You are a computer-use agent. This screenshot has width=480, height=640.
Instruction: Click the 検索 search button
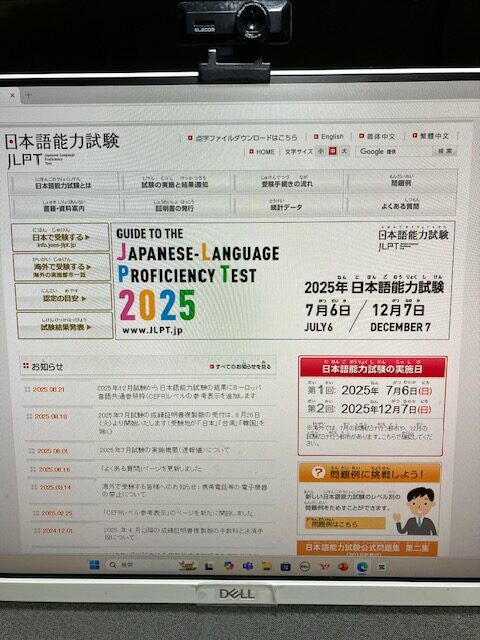tap(445, 151)
